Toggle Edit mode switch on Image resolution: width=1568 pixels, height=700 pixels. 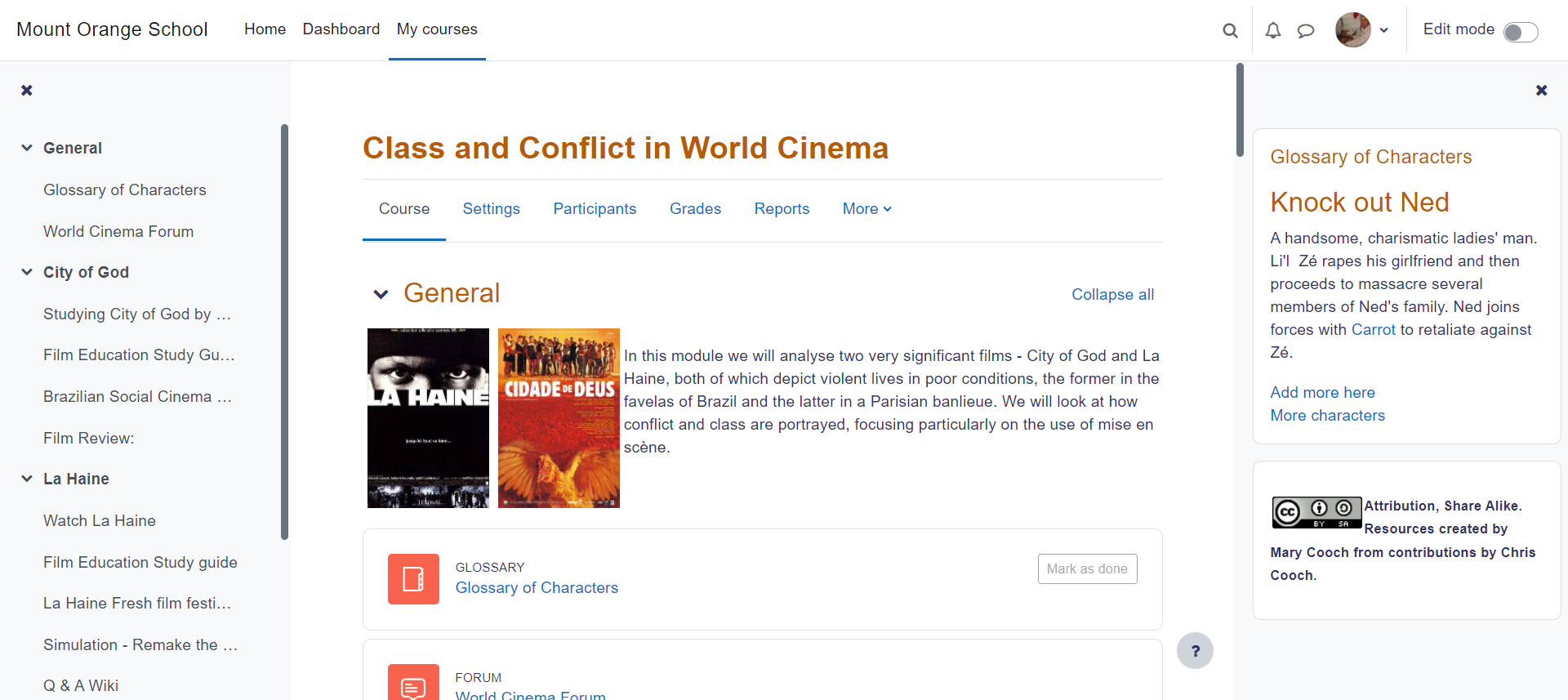1520,32
